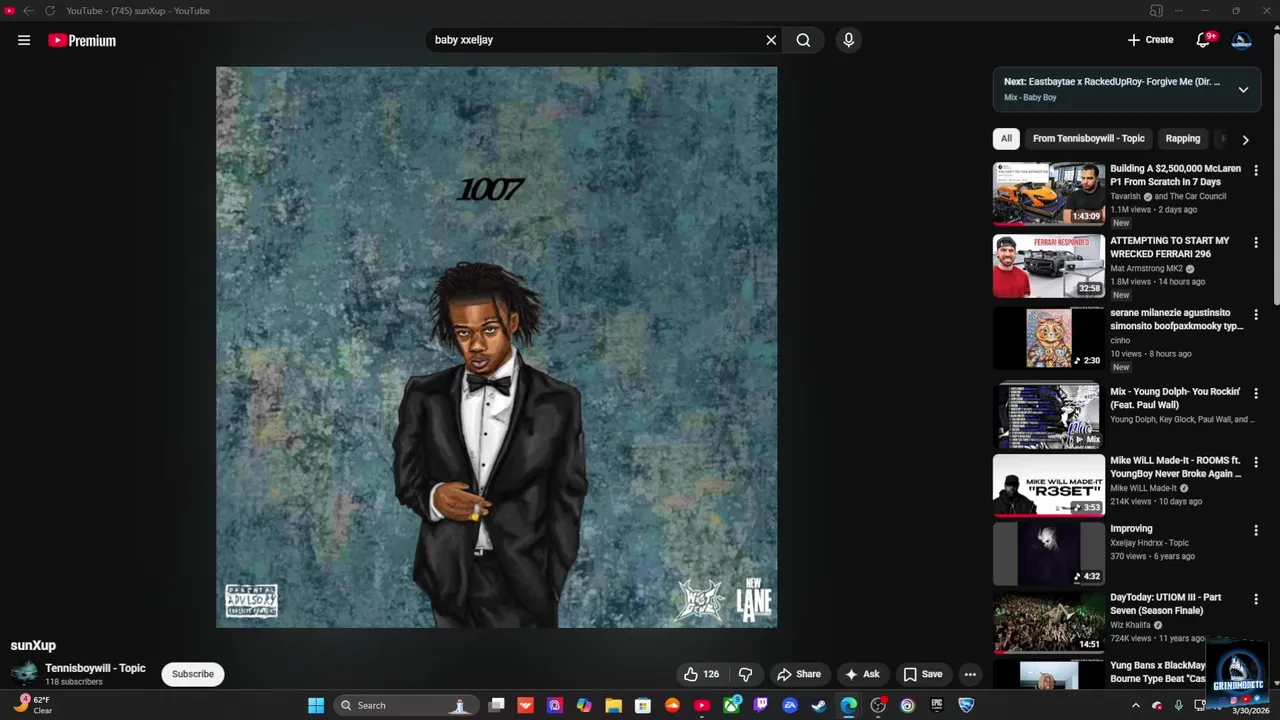Open options for Wrecked Ferrari 296 video
This screenshot has height=720, width=1280.
coord(1256,242)
